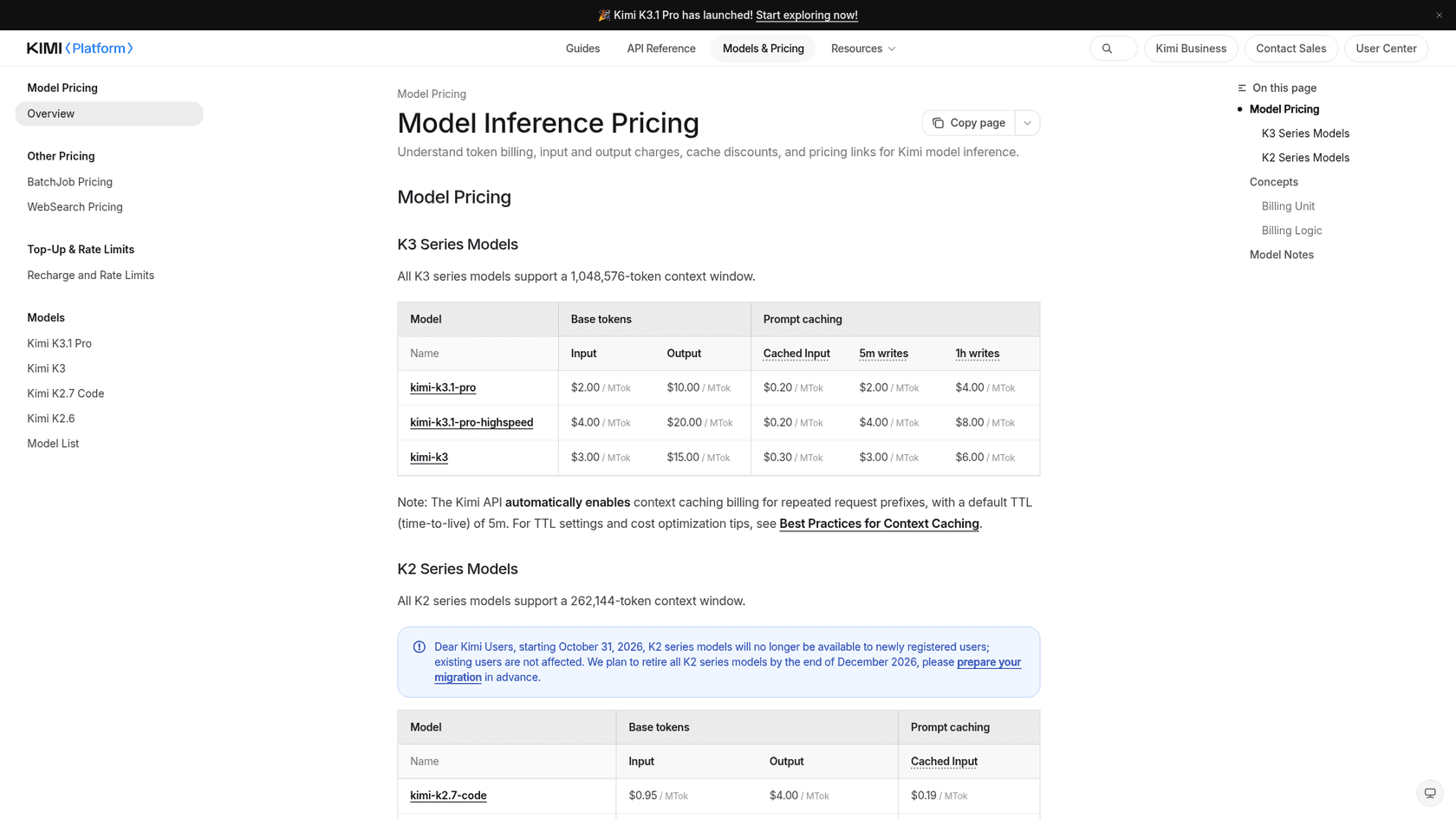The image size is (1456, 819).
Task: Jump to Model Notes in page outline
Action: point(1281,255)
